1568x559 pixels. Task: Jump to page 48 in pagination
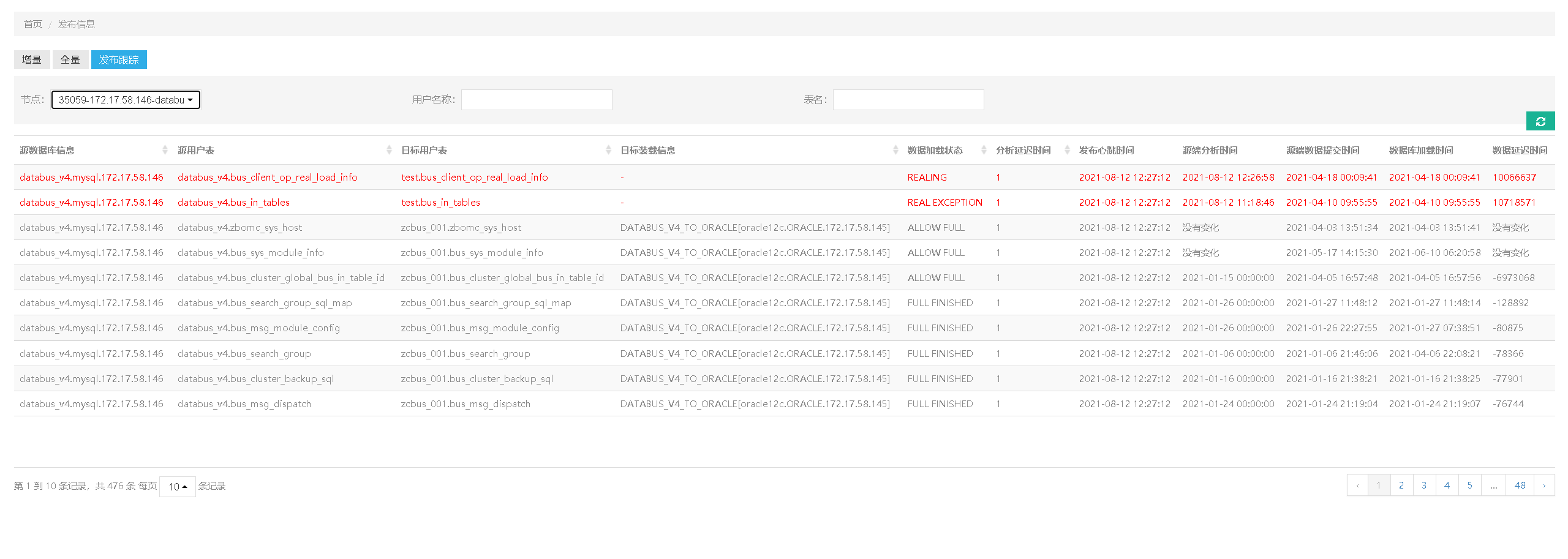(x=1520, y=486)
